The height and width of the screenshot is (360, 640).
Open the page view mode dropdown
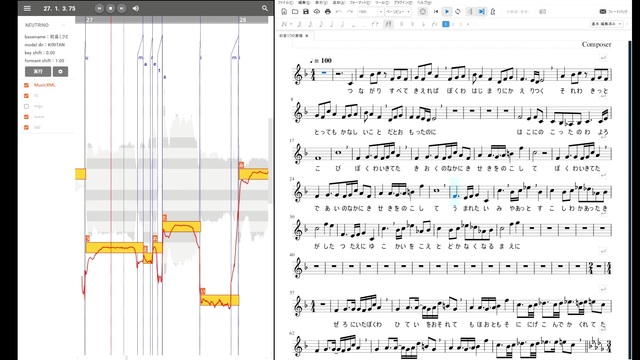point(398,12)
